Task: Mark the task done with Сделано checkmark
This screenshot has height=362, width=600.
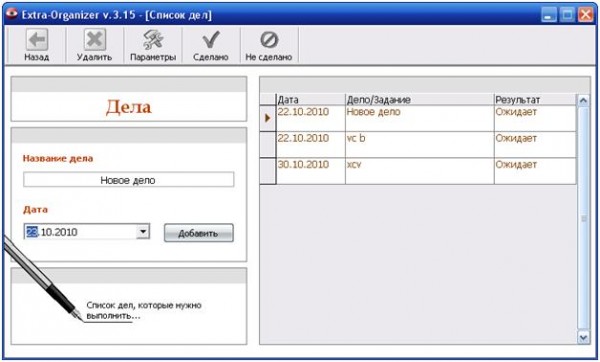Action: (211, 40)
